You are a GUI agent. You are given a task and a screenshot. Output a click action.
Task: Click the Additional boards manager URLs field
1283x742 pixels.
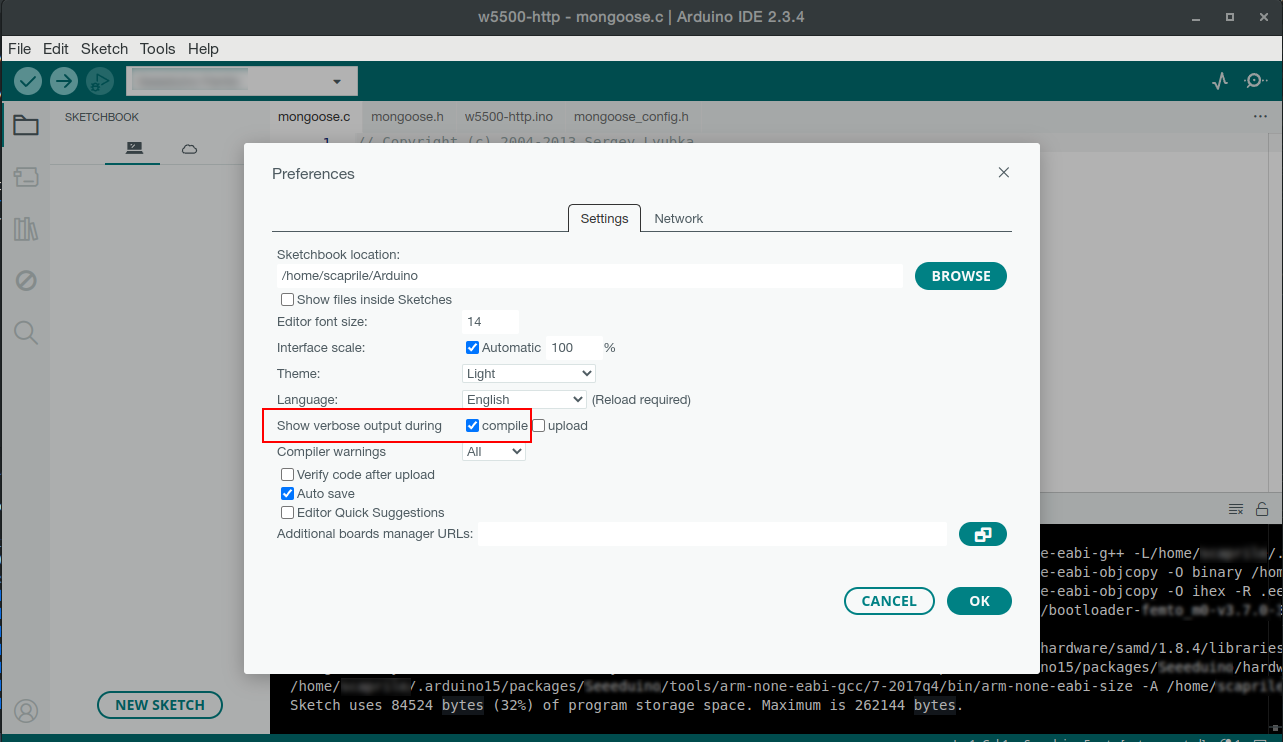[x=712, y=535]
